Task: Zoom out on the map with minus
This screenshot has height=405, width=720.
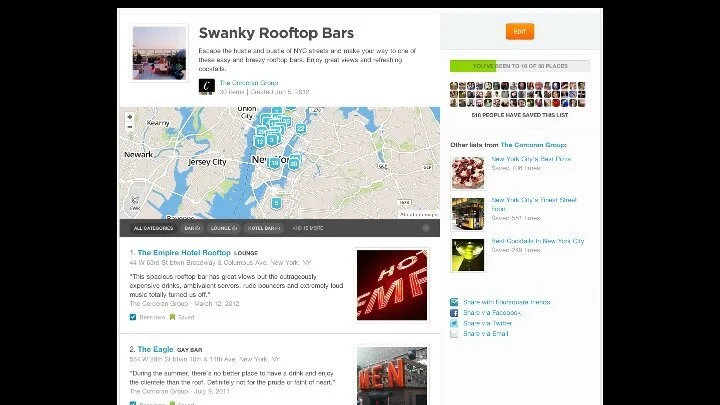Action: (130, 127)
